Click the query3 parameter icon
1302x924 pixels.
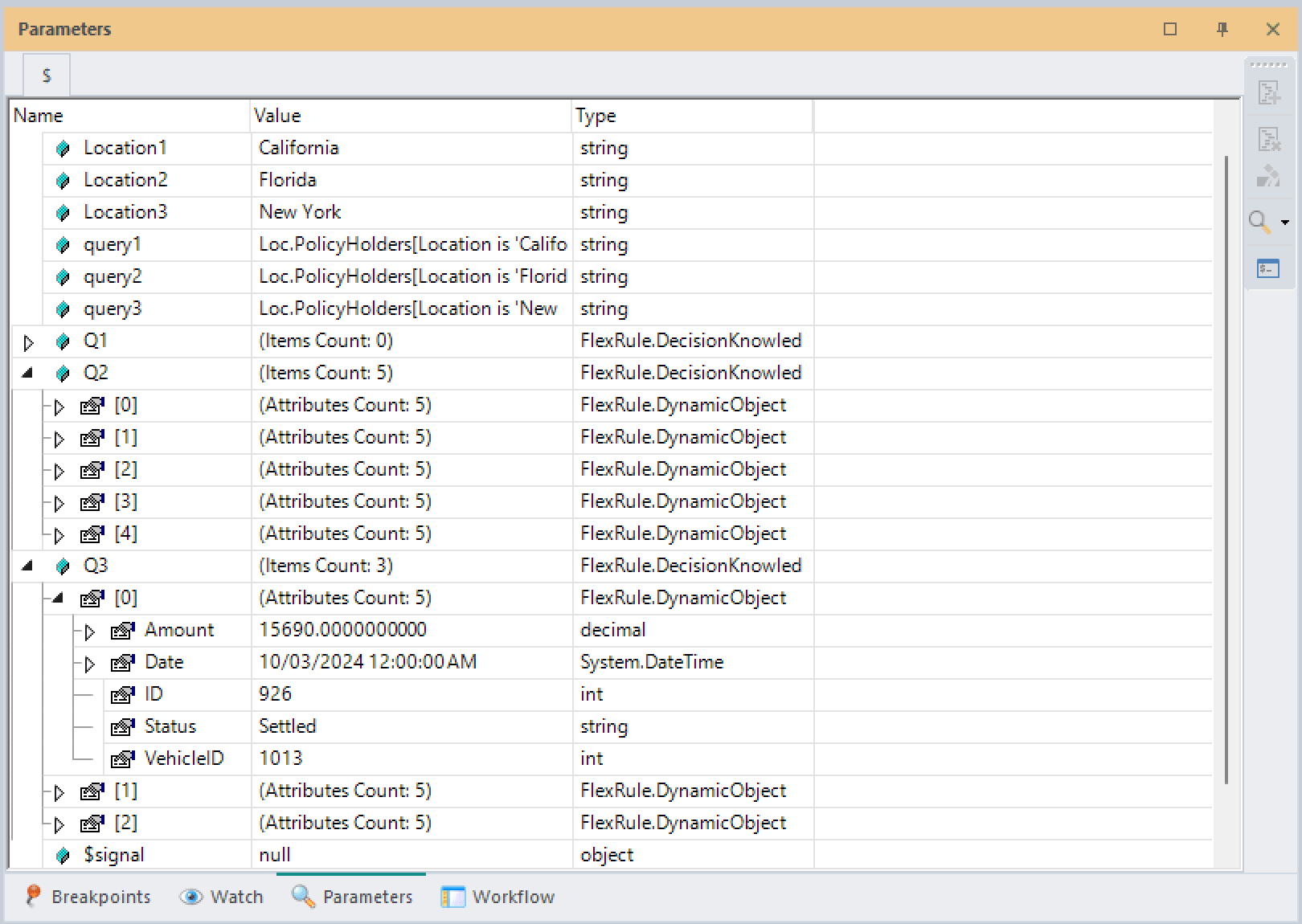point(63,309)
